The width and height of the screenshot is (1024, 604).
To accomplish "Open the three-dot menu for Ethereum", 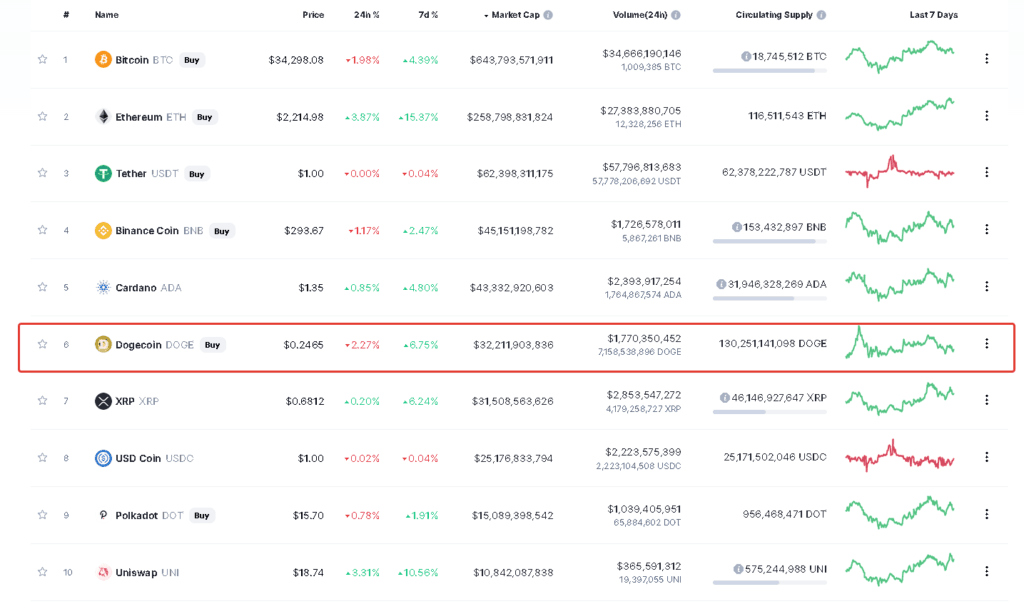I will pos(986,116).
